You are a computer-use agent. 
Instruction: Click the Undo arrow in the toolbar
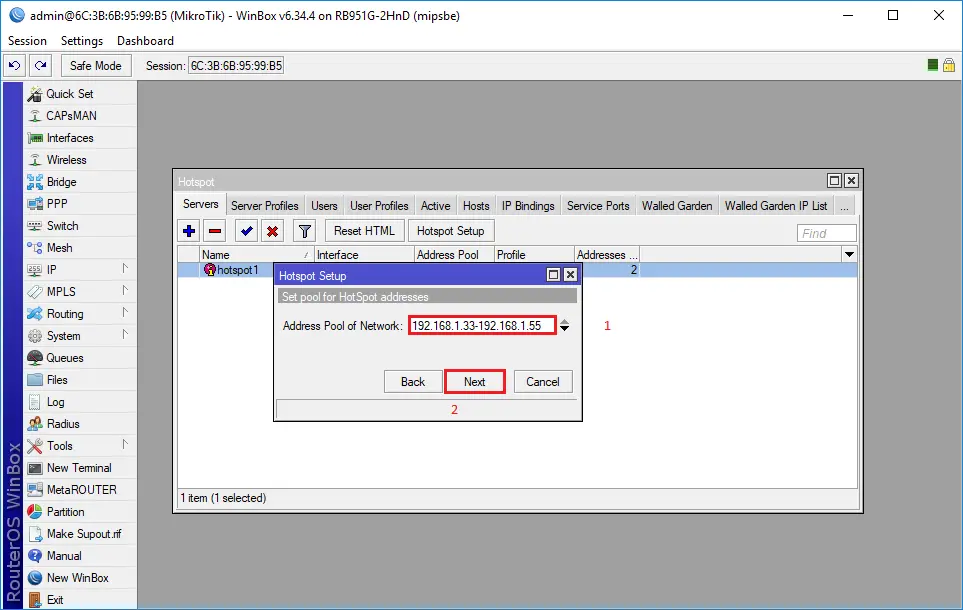coord(15,66)
